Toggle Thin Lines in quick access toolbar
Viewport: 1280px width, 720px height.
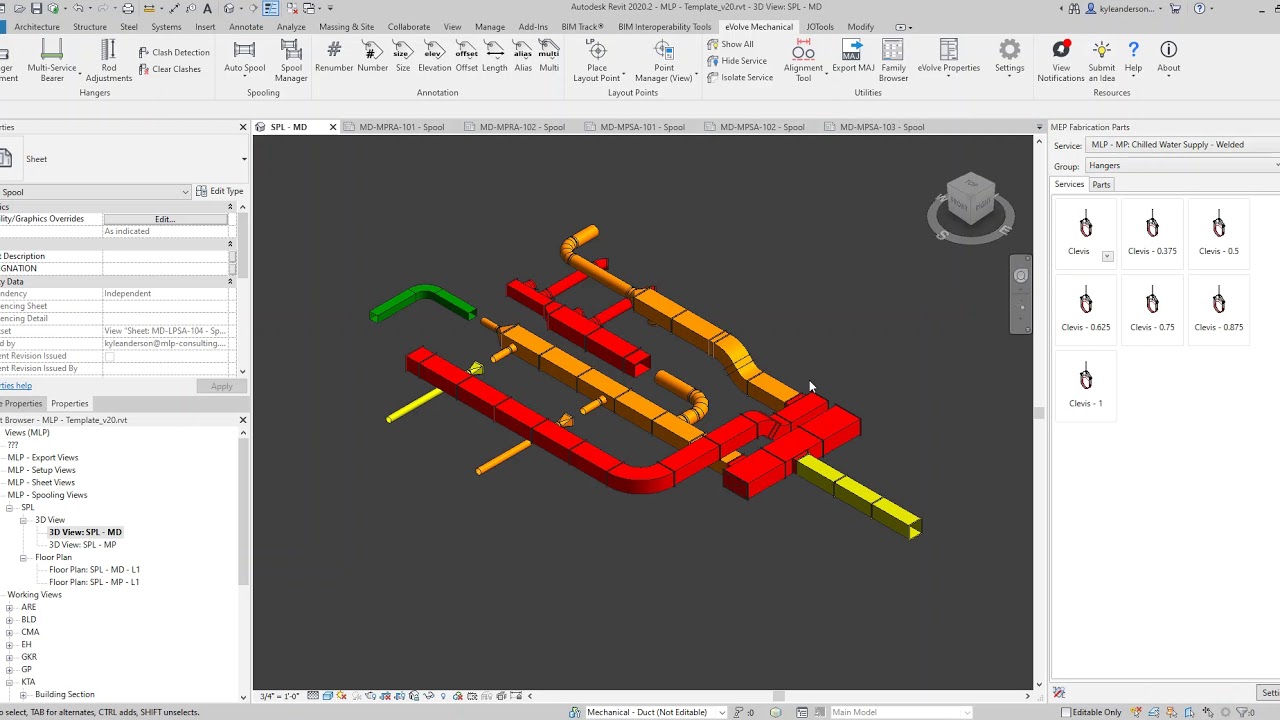pos(271,8)
